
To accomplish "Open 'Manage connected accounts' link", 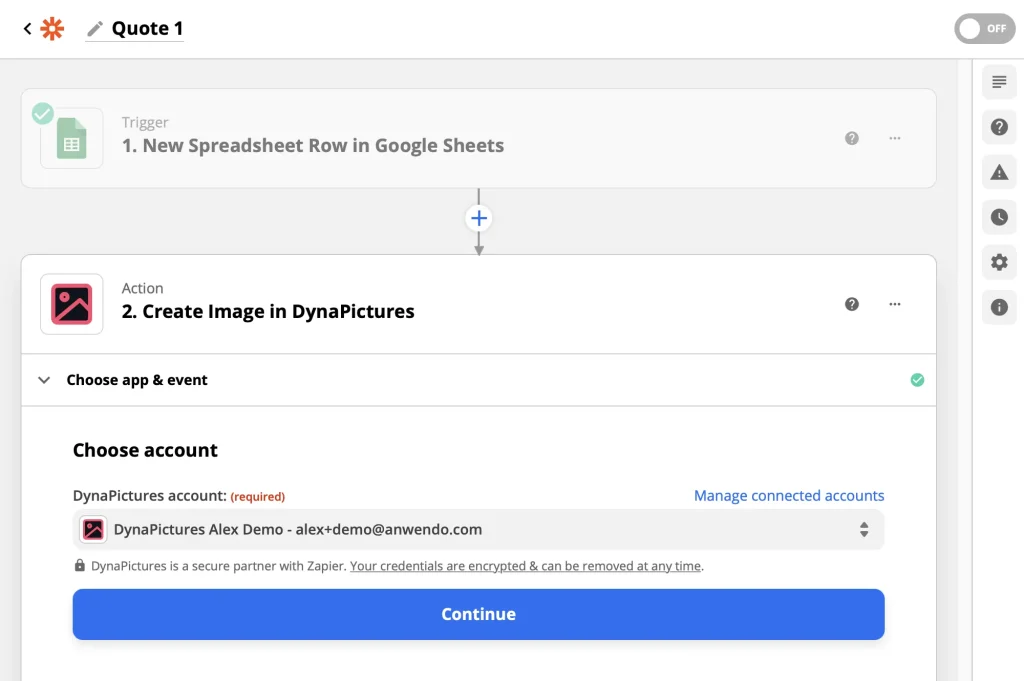I will pos(789,496).
